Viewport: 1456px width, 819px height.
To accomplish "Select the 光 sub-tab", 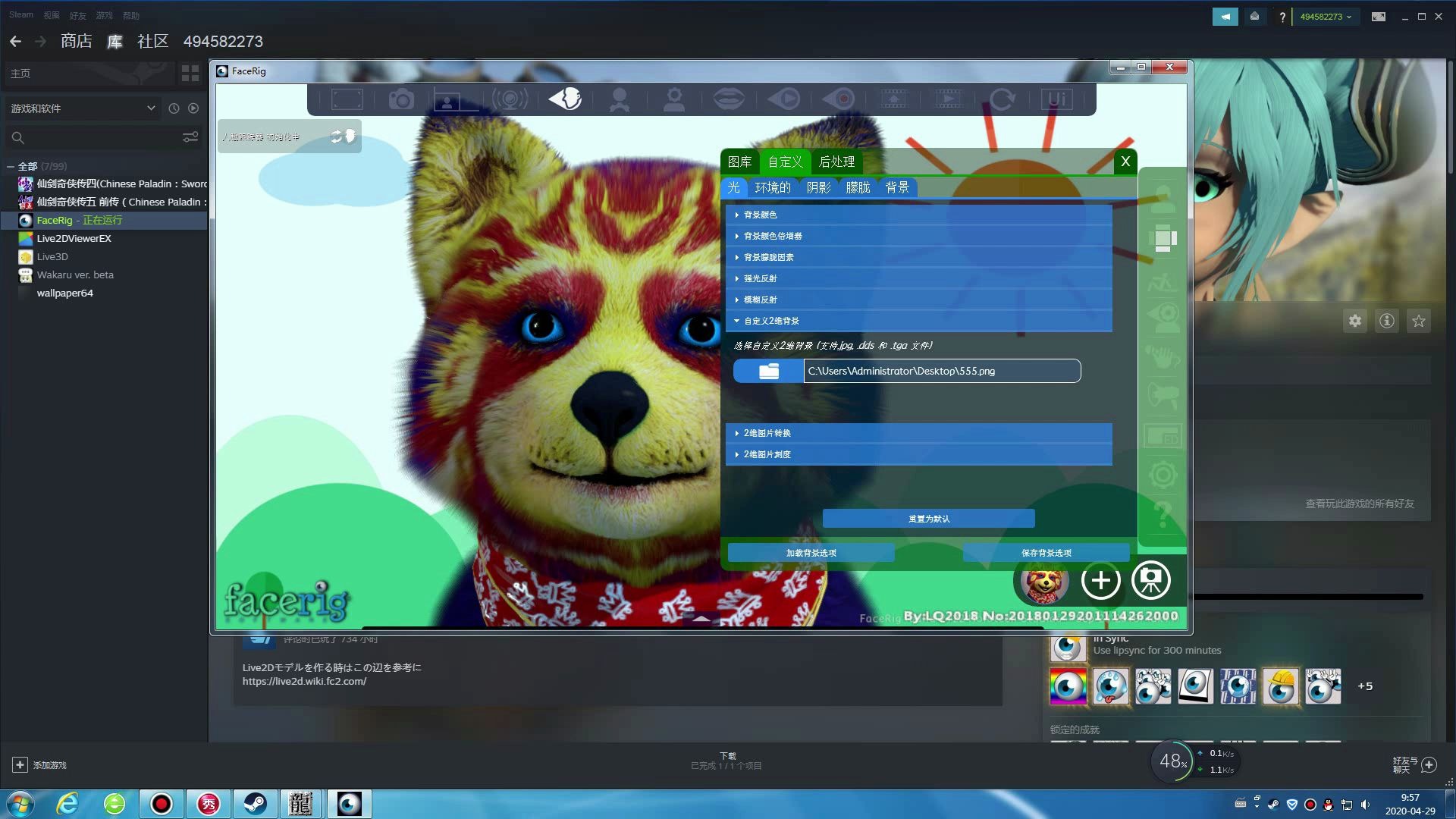I will click(x=733, y=187).
